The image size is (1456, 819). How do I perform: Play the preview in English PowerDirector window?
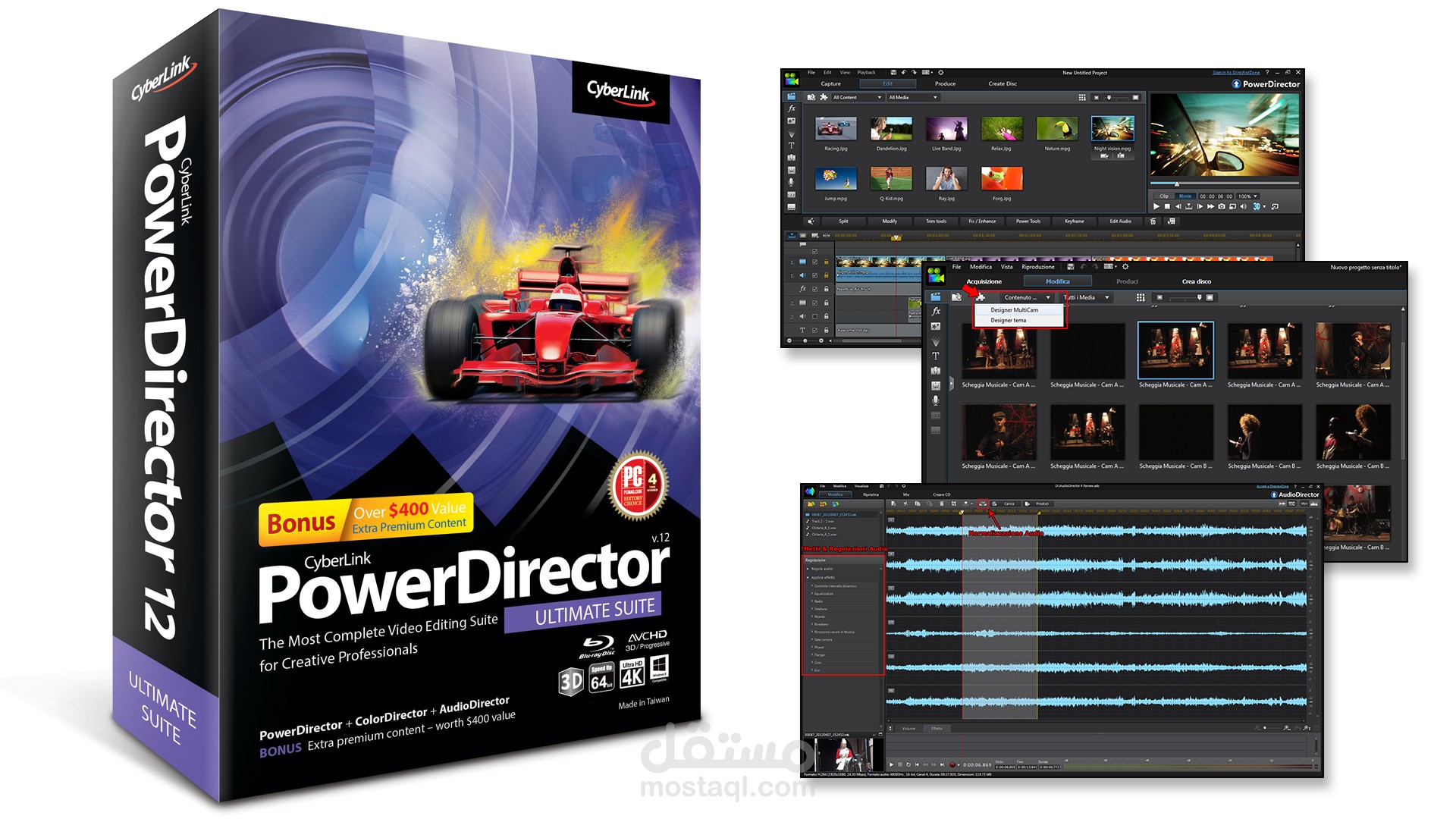point(1156,206)
